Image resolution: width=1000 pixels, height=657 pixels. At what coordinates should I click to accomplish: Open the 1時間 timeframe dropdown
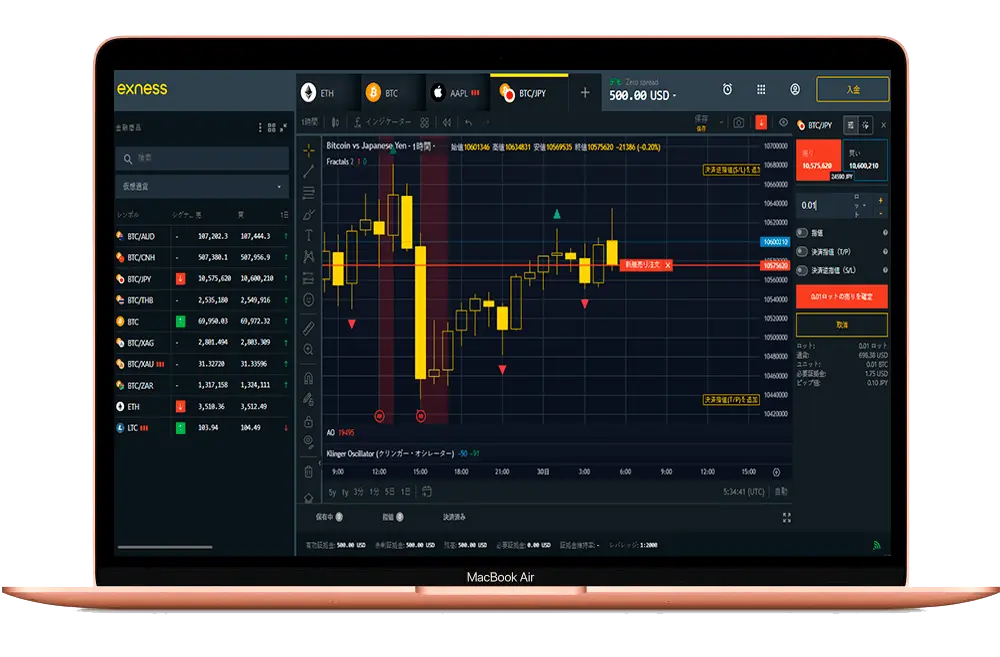313,122
